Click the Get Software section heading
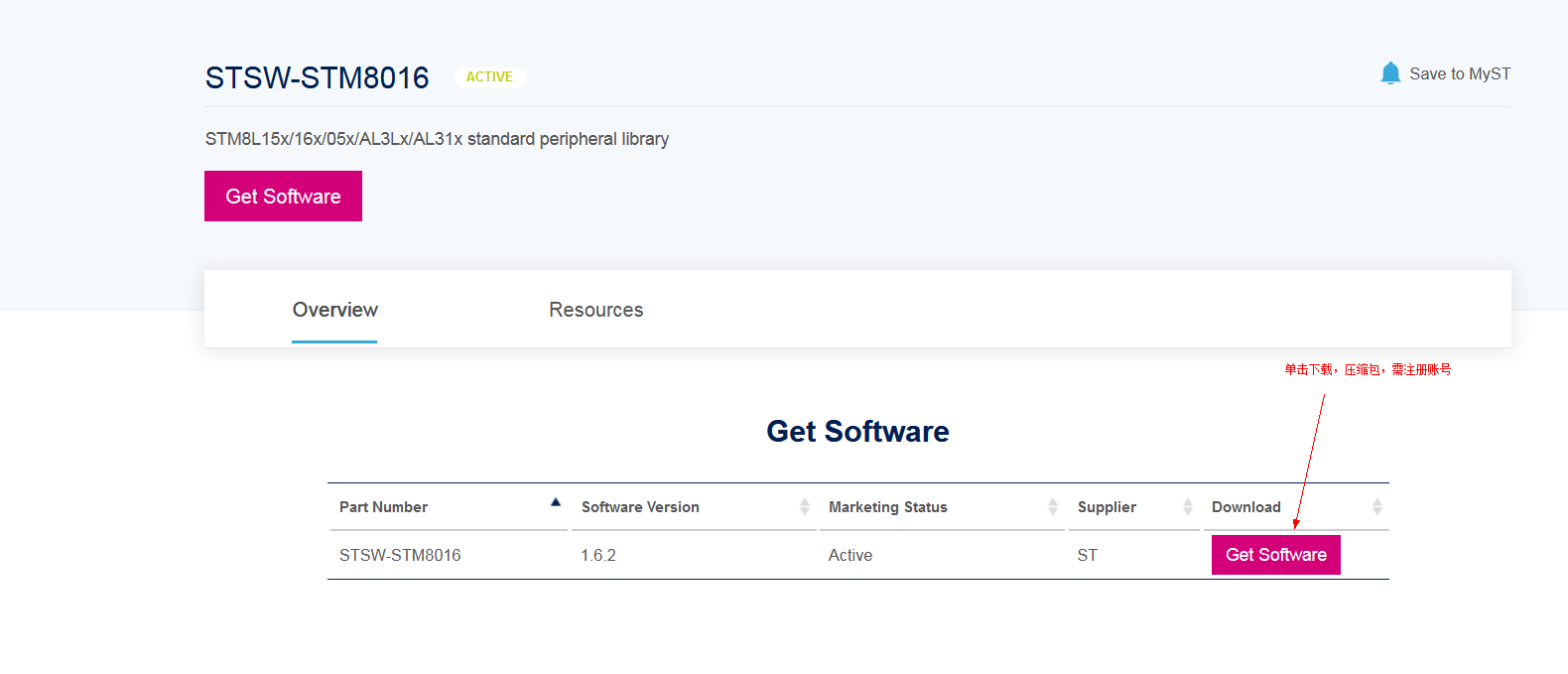 [857, 431]
